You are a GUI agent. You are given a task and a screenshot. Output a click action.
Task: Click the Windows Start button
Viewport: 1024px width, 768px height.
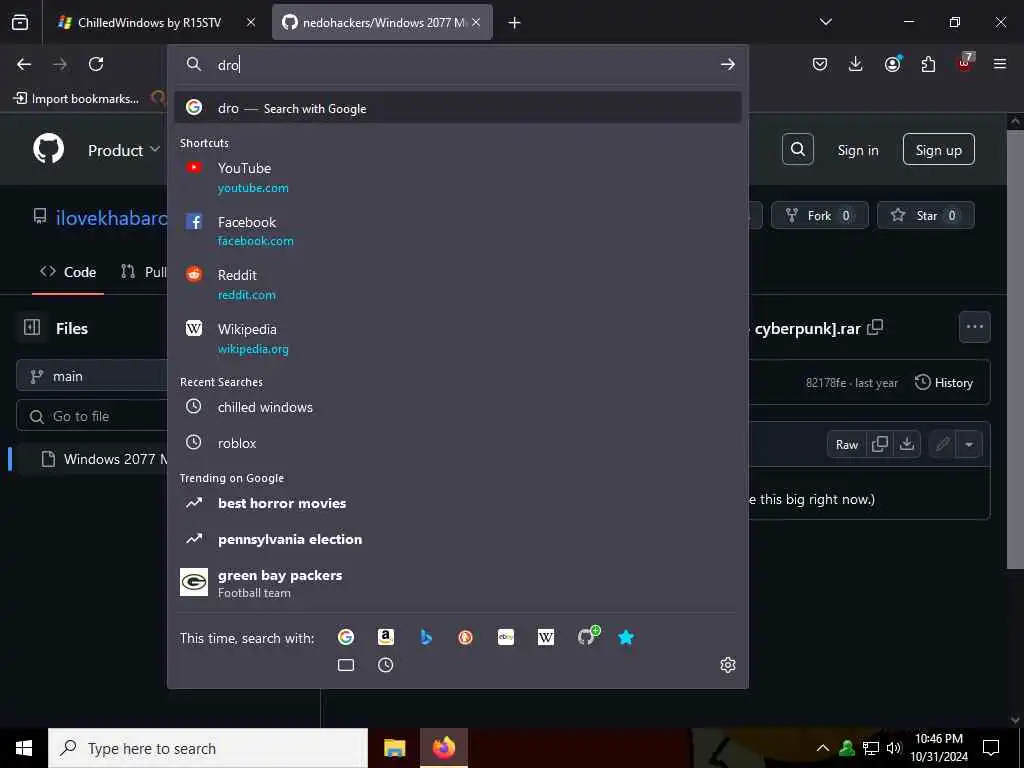point(24,748)
